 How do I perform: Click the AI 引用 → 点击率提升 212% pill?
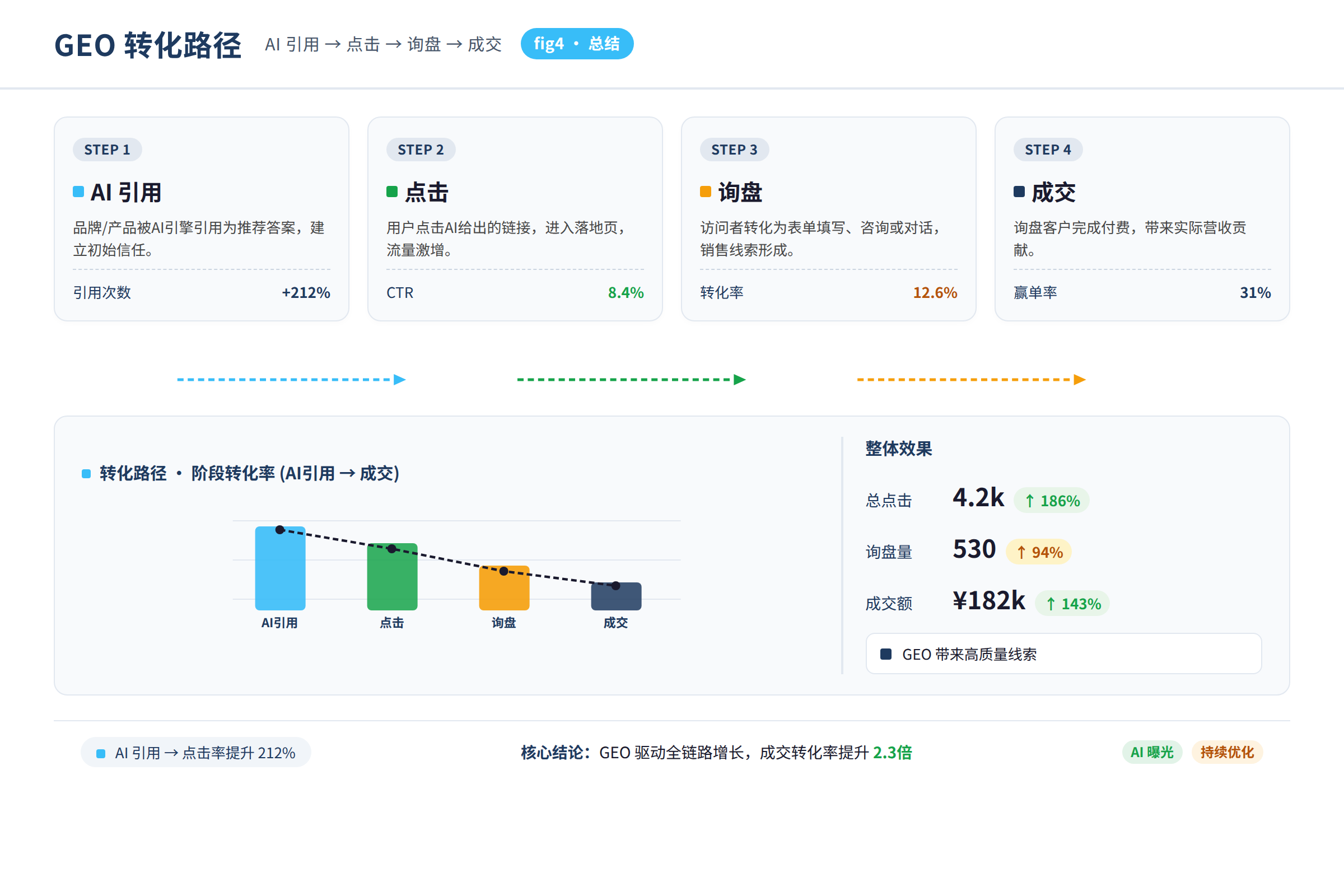pyautogui.click(x=196, y=753)
